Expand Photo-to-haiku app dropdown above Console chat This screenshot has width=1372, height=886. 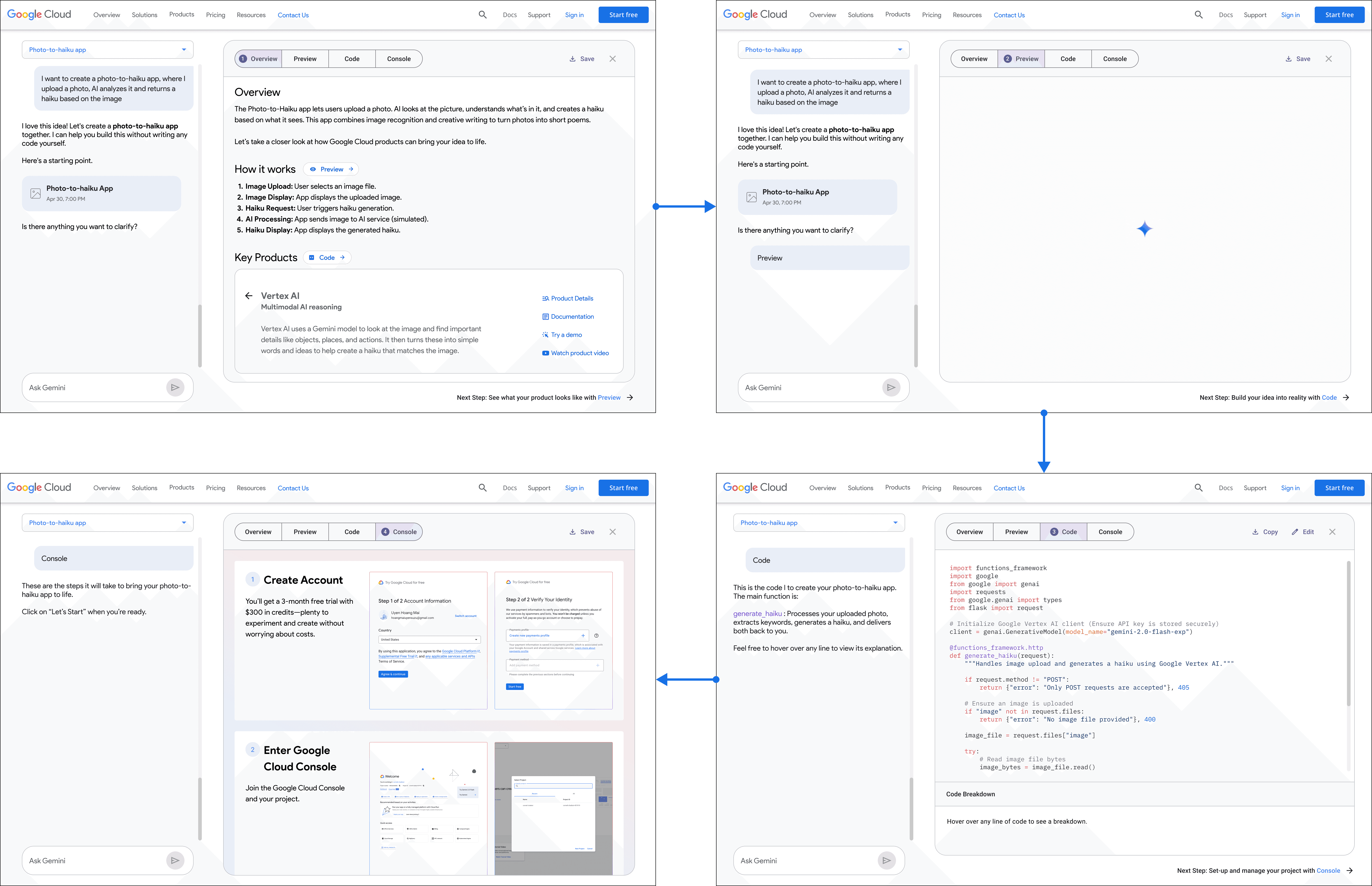(184, 523)
